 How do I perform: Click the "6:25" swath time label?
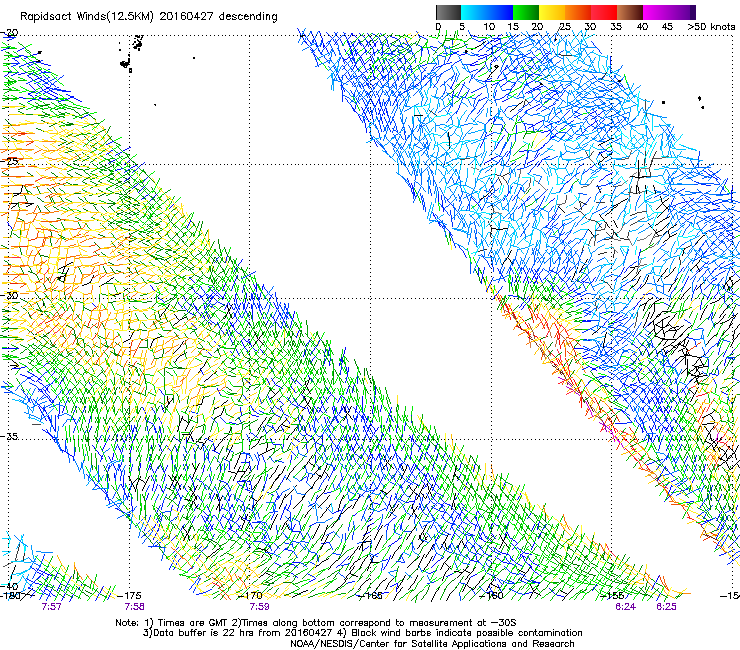pos(666,607)
